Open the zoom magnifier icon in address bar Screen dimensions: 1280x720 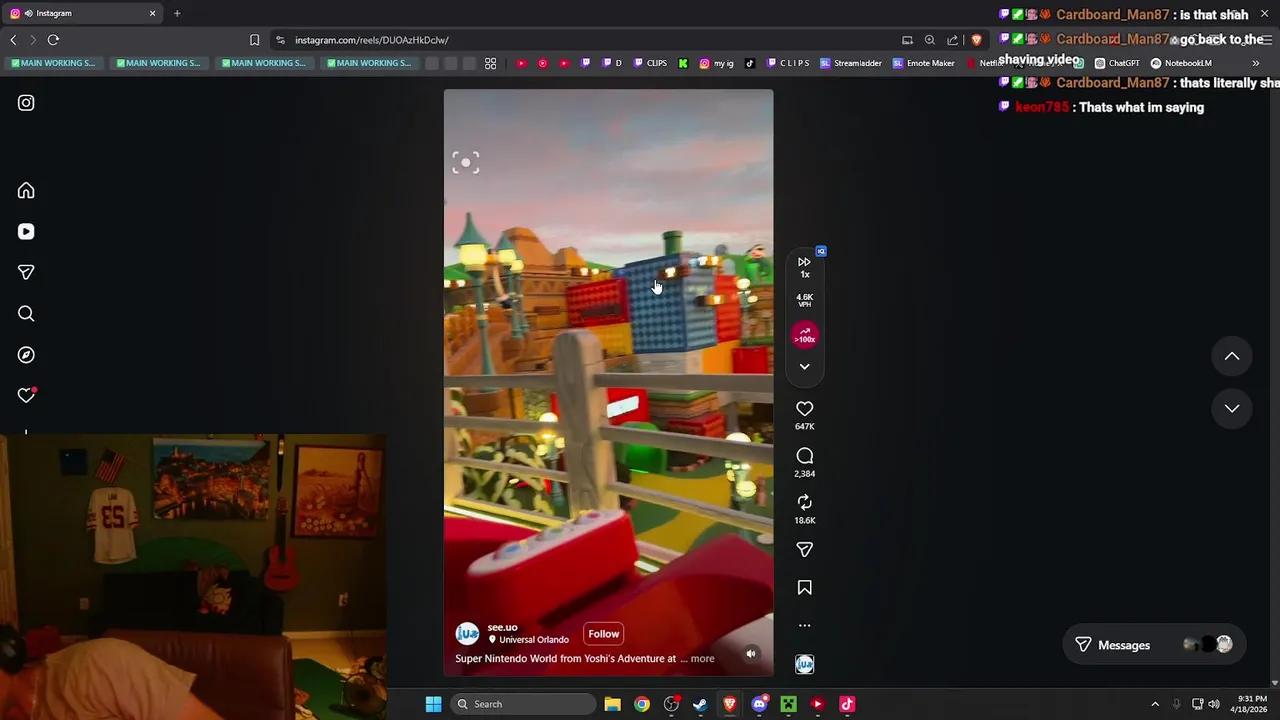[929, 40]
